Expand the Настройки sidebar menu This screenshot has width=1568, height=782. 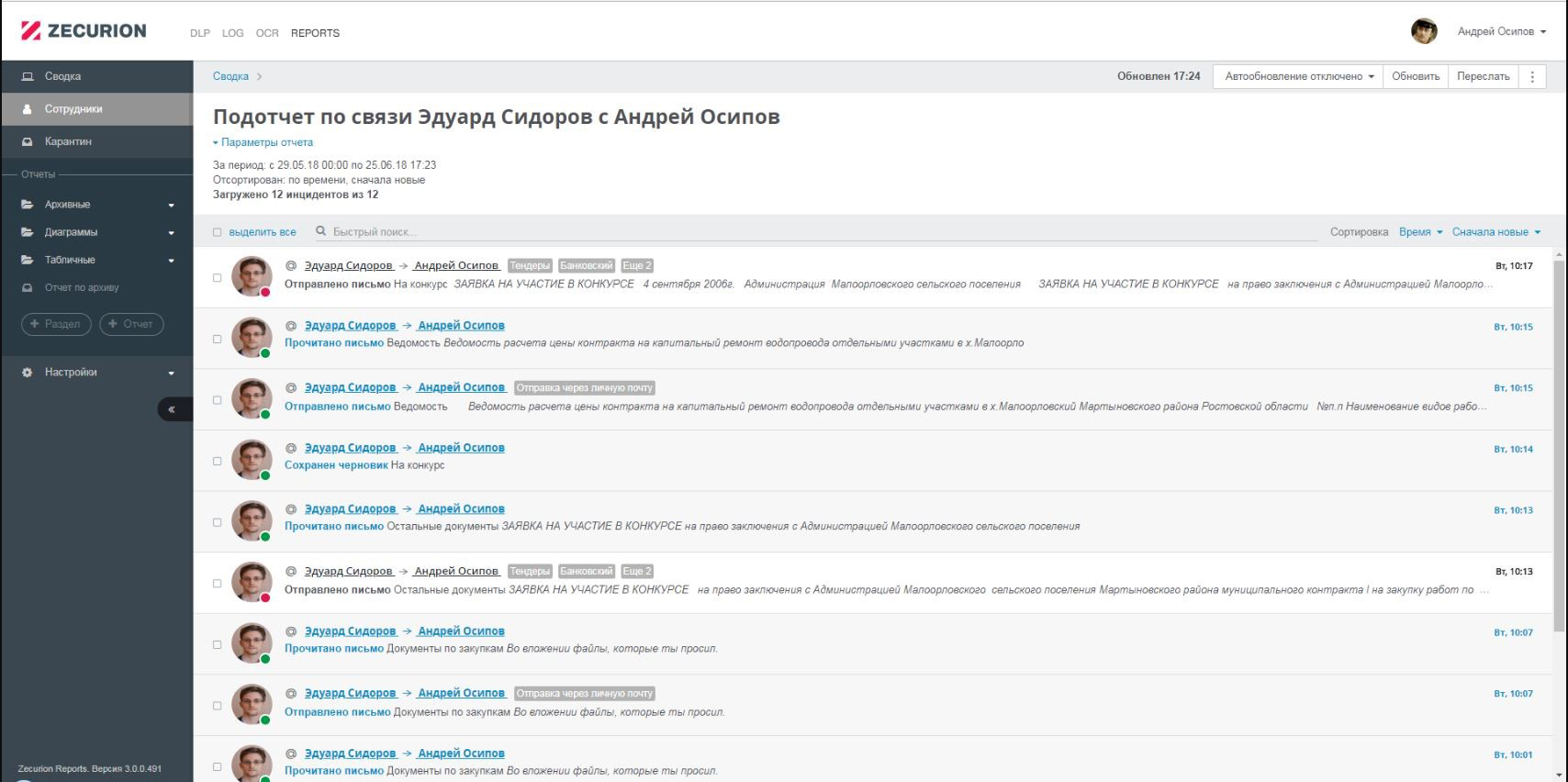96,372
